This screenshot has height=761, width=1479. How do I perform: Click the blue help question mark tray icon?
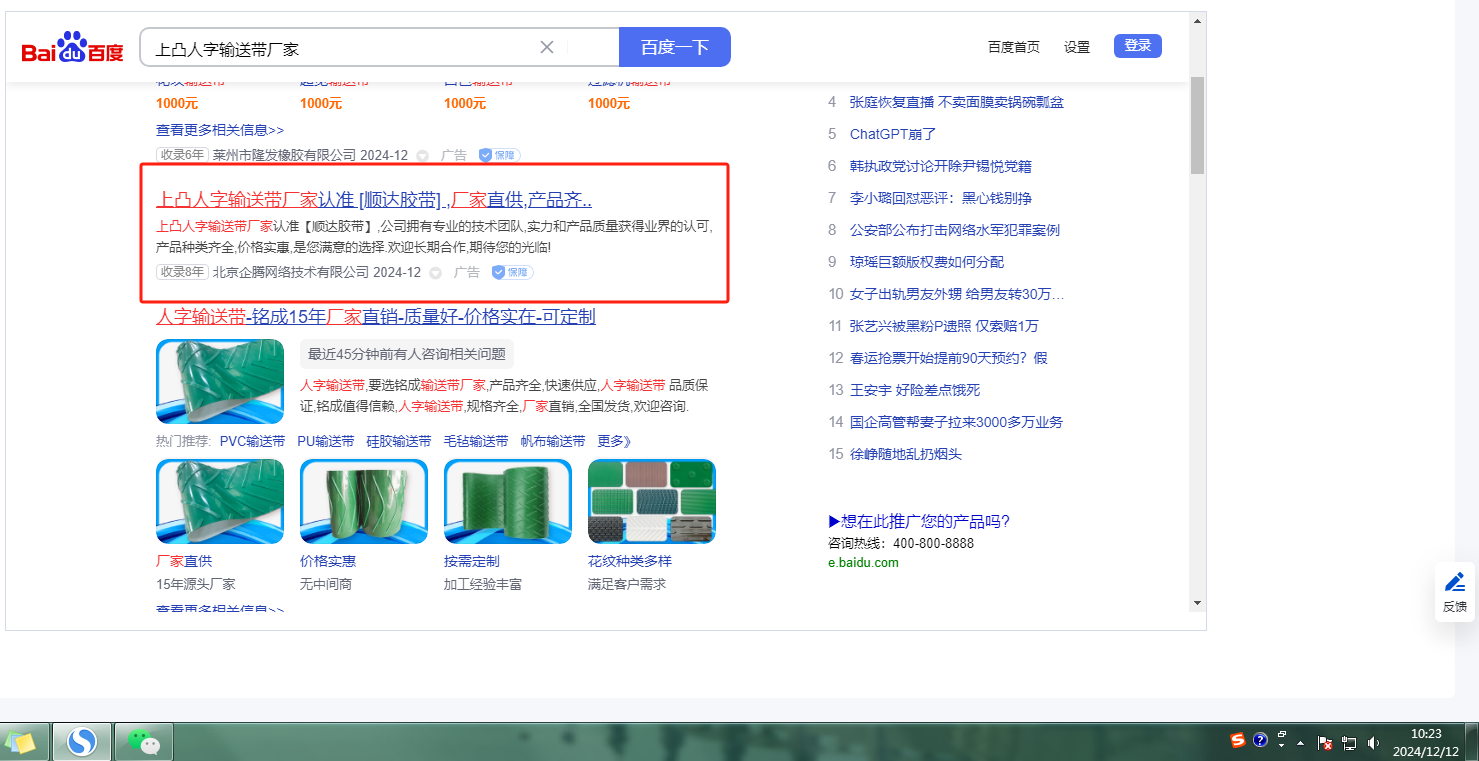click(1260, 740)
